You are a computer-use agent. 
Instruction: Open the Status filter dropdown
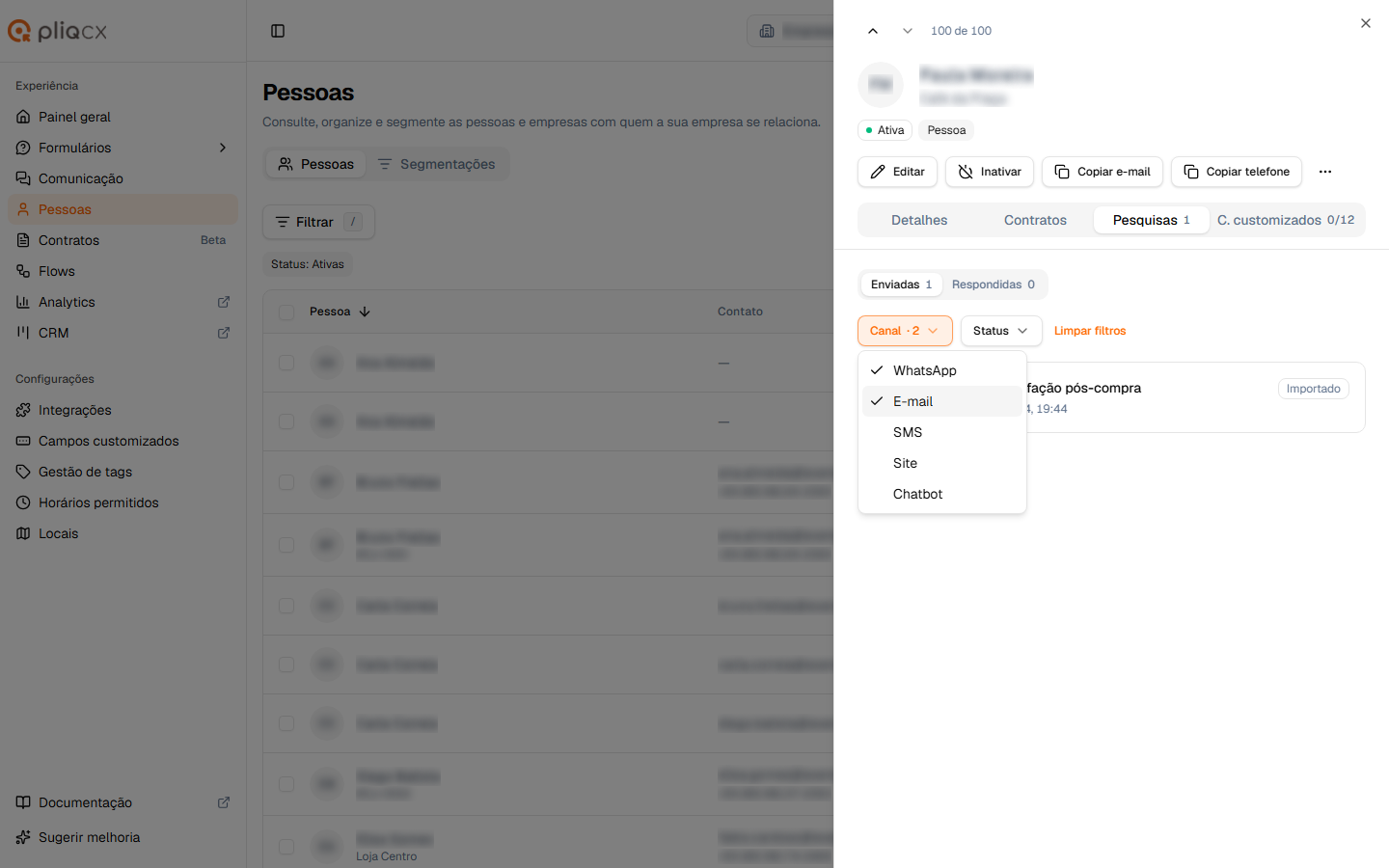pos(1001,331)
